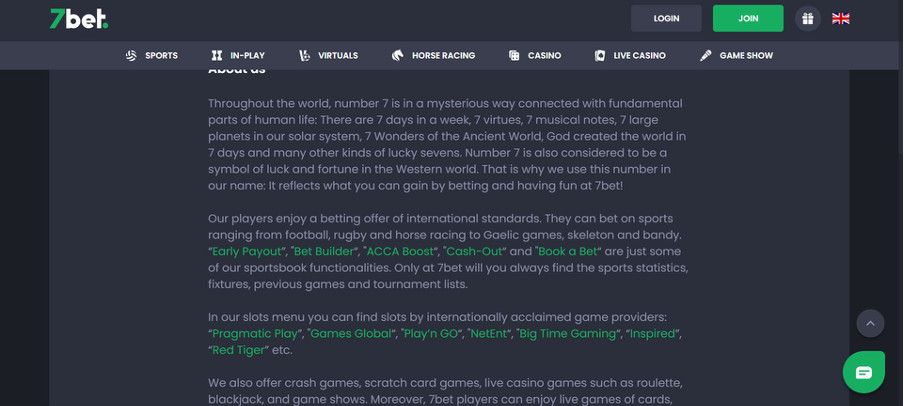Viewport: 904px width, 406px height.
Task: Click the 7bet logo
Action: [78, 19]
